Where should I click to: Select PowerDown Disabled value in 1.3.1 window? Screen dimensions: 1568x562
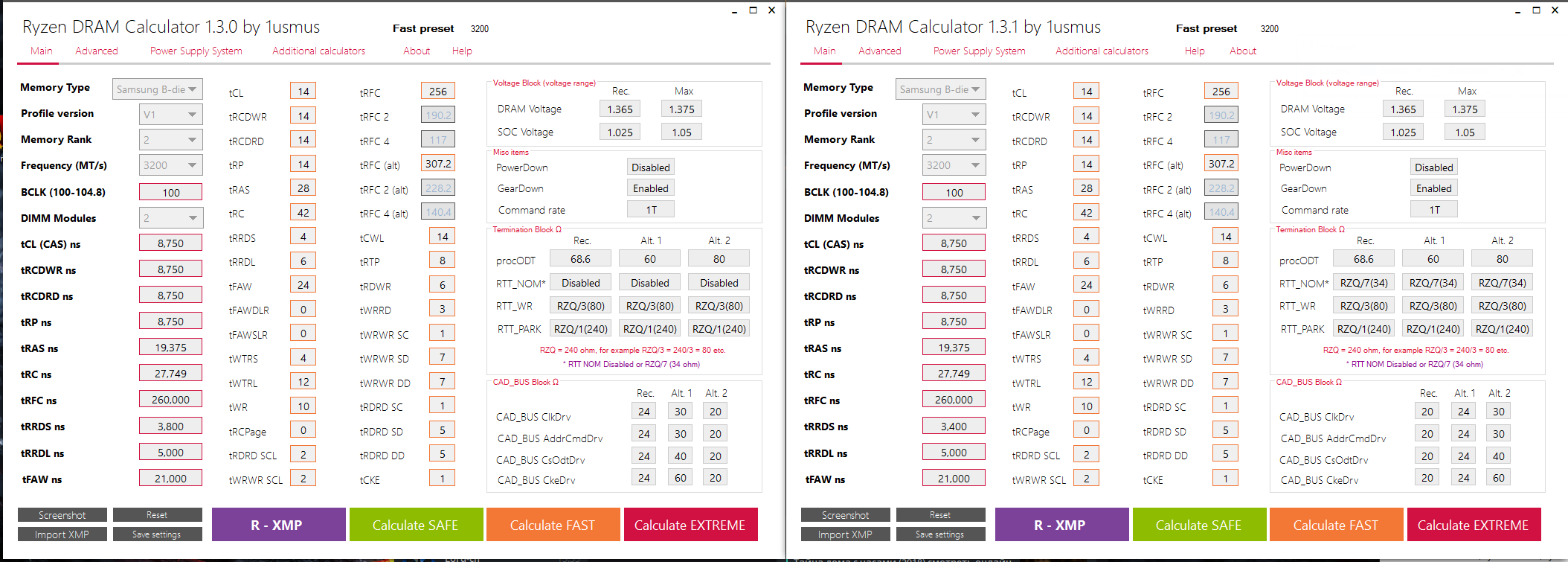point(1434,167)
